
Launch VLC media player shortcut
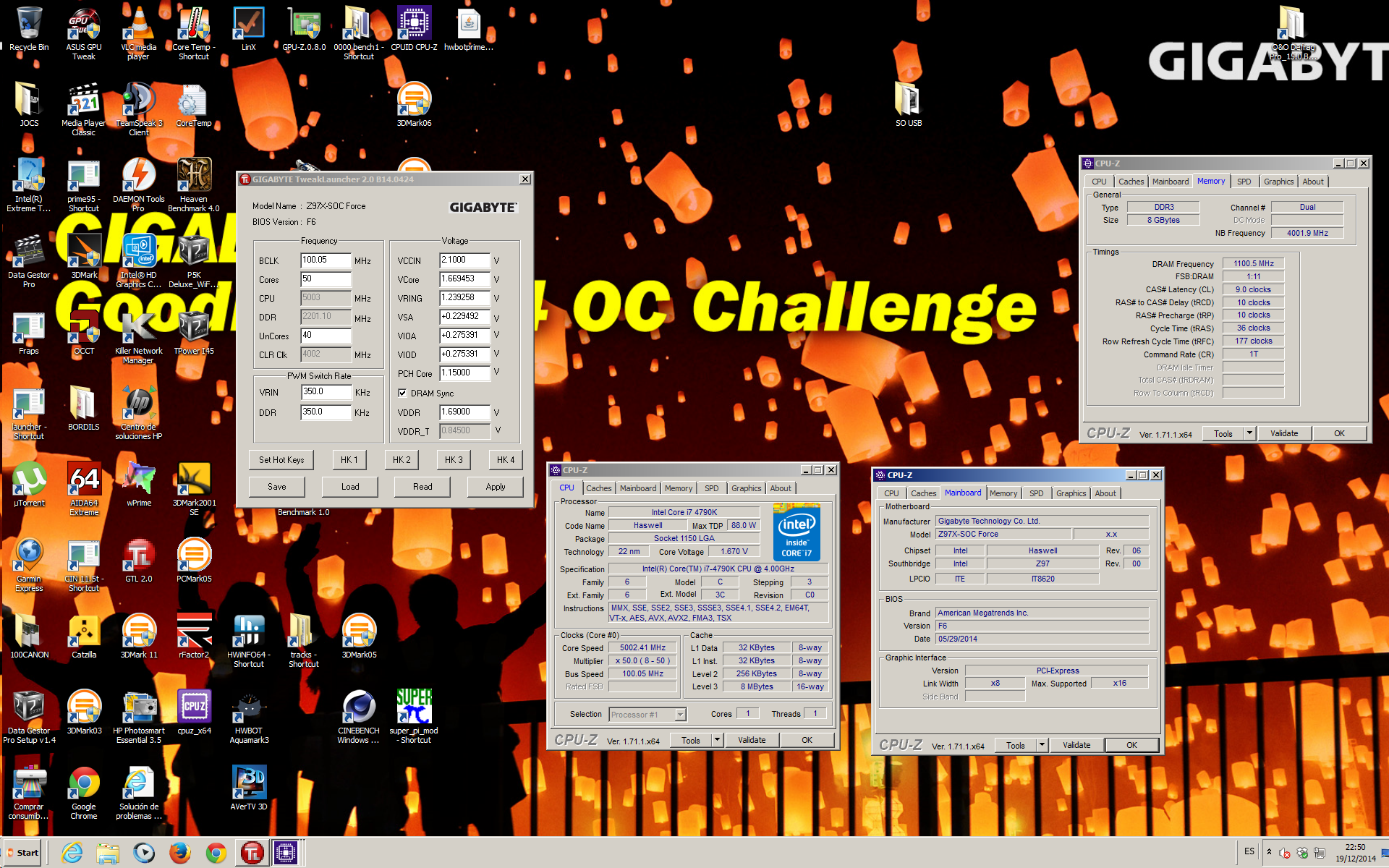[139, 33]
